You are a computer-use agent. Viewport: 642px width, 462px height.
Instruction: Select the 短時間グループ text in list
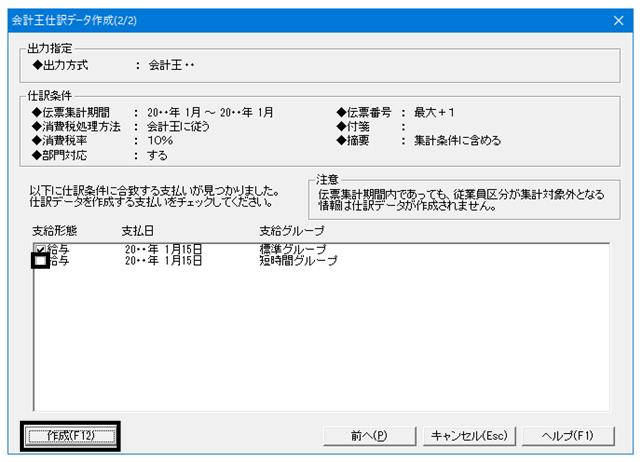coord(298,260)
